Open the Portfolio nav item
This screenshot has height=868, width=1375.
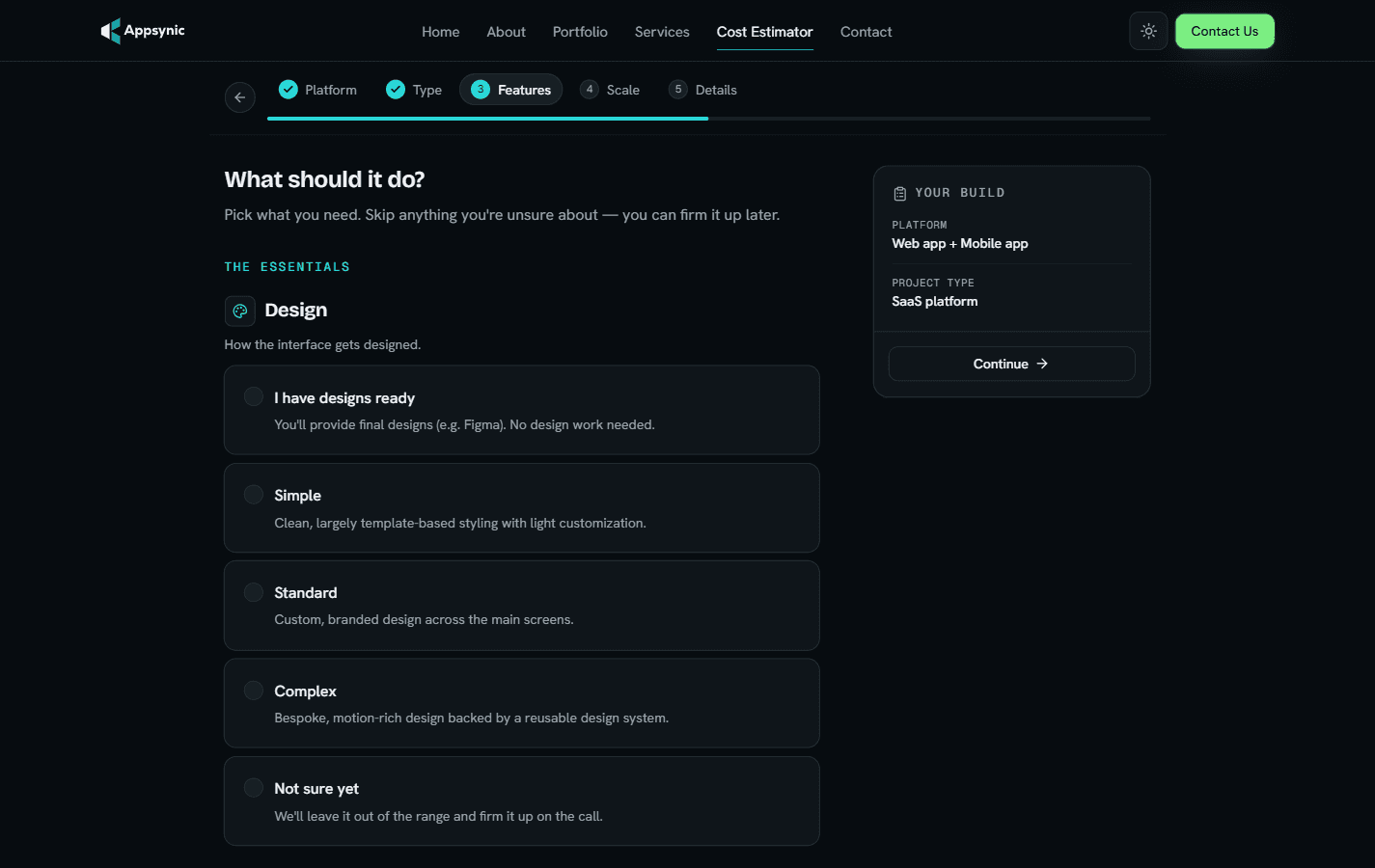pyautogui.click(x=580, y=32)
